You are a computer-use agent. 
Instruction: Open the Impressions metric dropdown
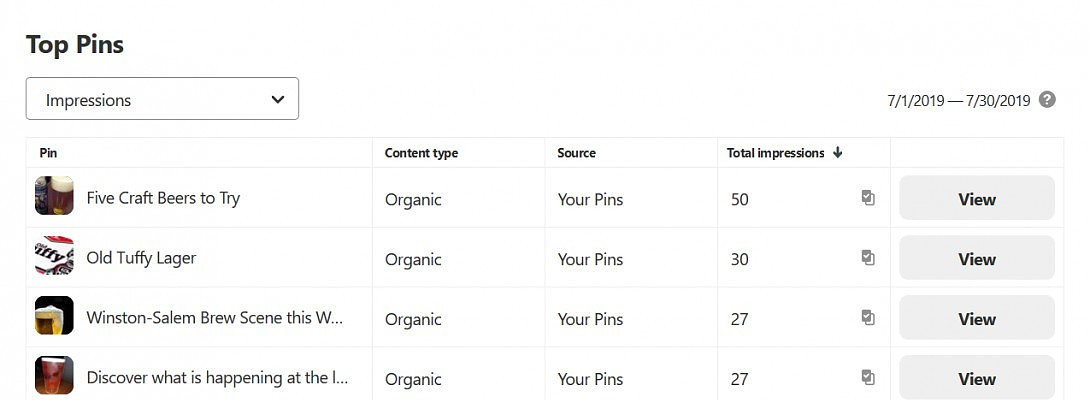[162, 99]
